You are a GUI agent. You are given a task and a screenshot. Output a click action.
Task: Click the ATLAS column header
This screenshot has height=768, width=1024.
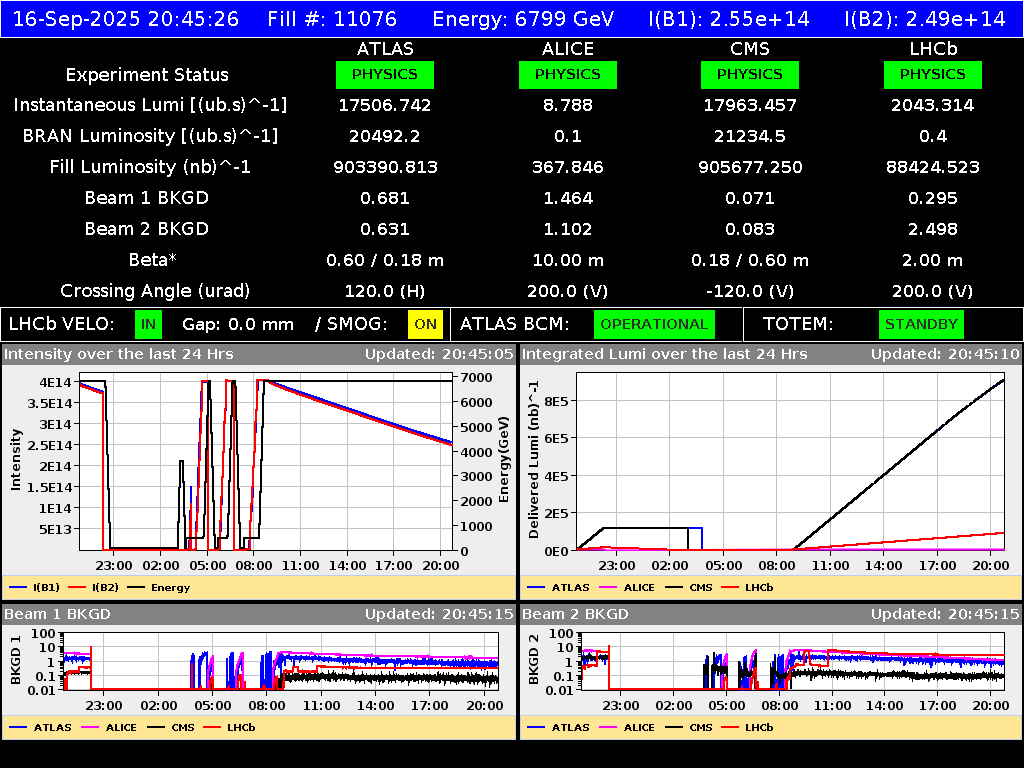pos(385,49)
